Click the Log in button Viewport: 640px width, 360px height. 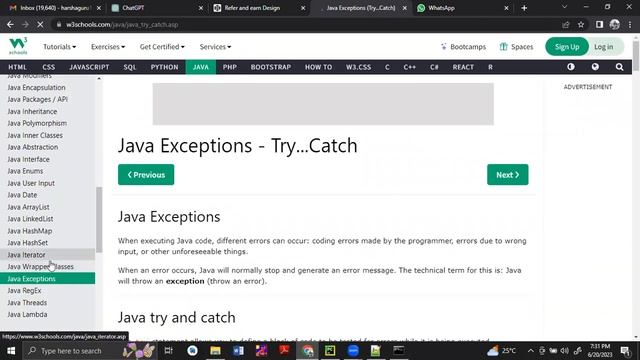click(604, 47)
